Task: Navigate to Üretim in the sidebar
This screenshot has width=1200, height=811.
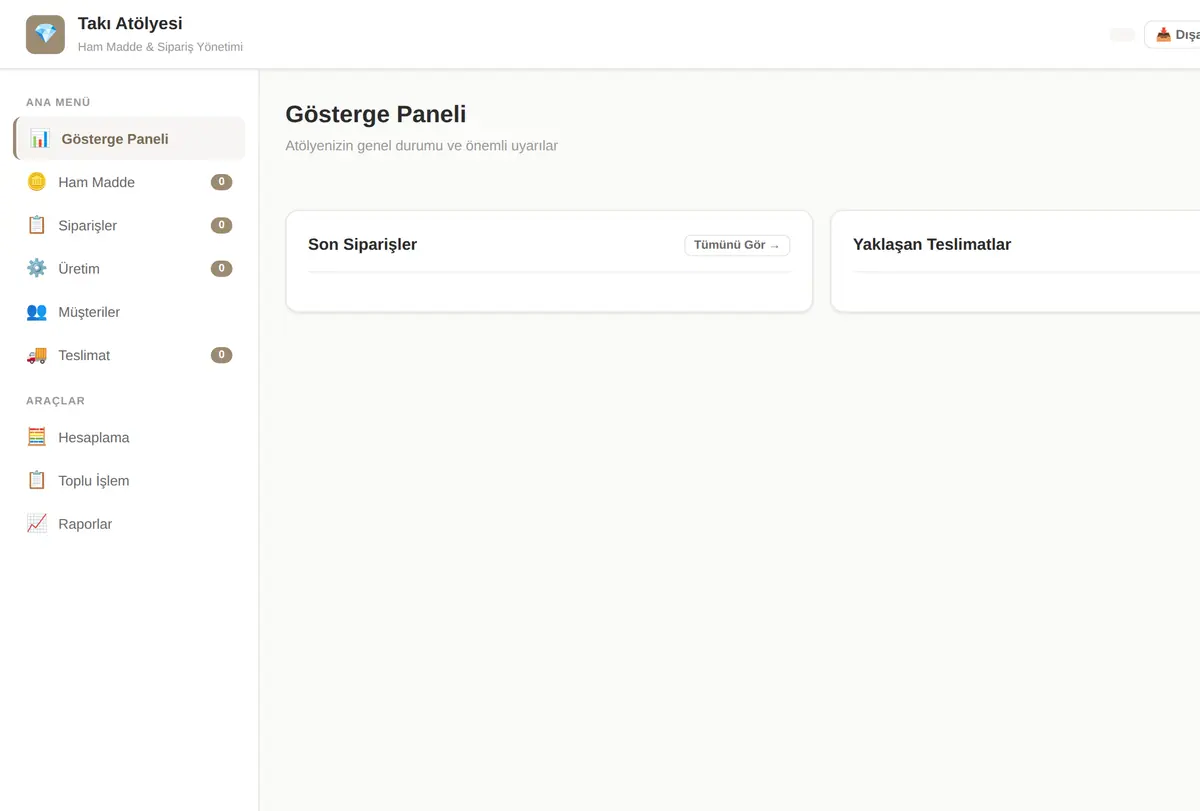Action: point(129,268)
